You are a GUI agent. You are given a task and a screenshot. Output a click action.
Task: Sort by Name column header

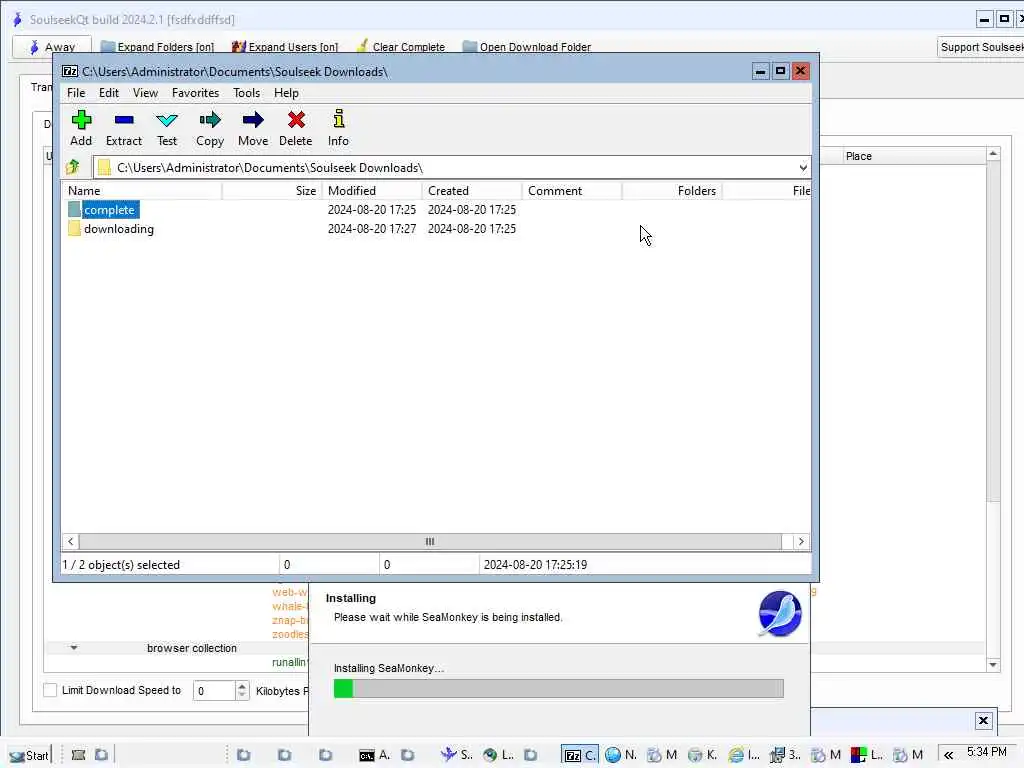(x=142, y=191)
